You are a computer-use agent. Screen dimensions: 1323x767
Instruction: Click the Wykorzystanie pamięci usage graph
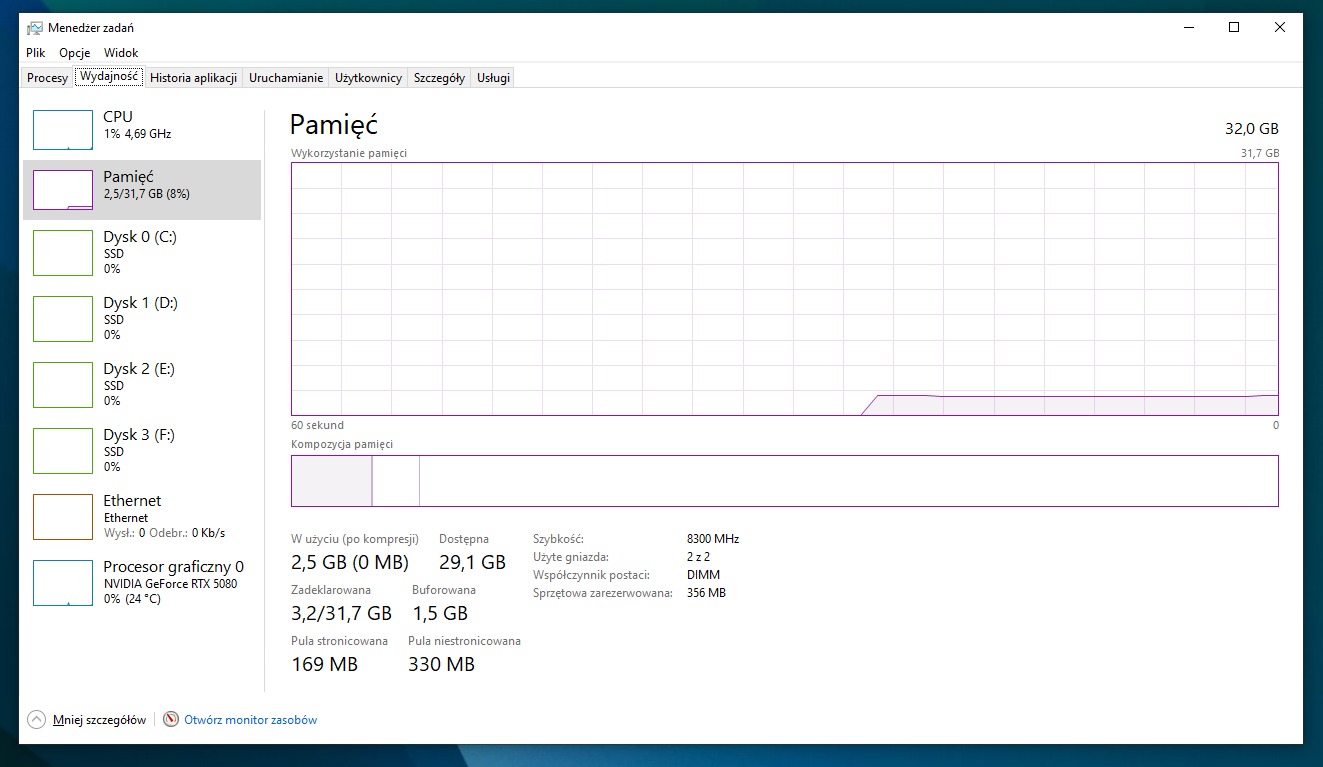(x=785, y=289)
